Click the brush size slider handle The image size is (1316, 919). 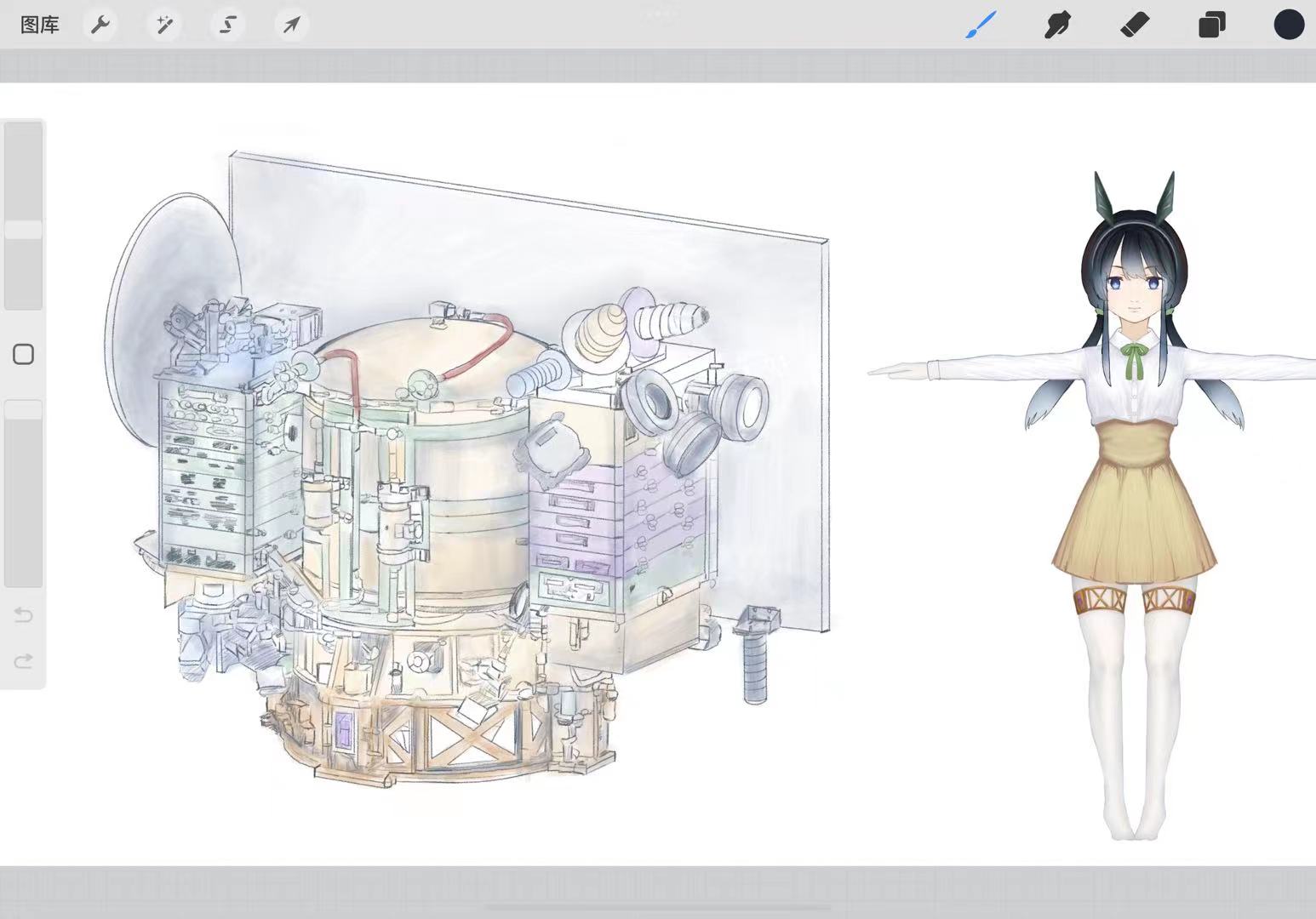pyautogui.click(x=23, y=230)
